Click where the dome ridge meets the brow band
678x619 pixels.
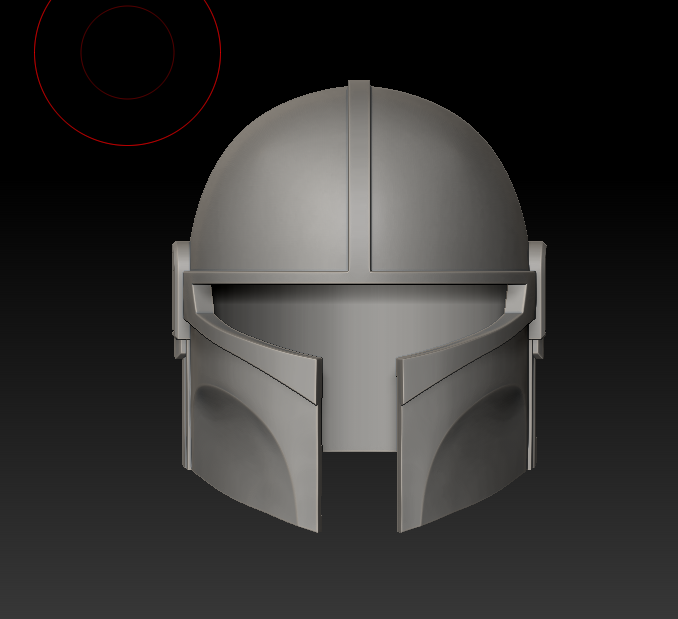tap(359, 271)
